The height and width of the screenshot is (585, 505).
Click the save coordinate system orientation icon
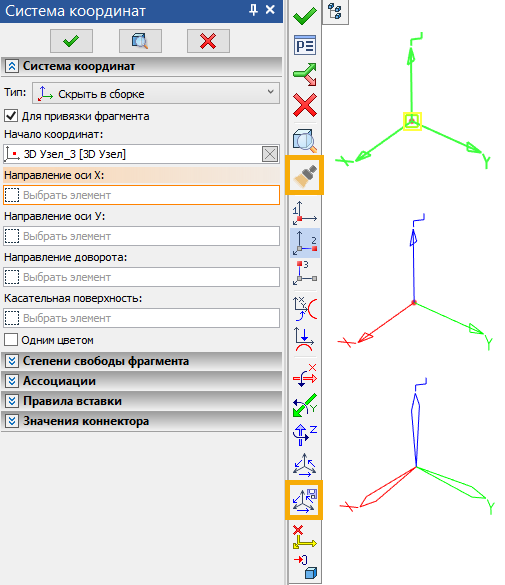coord(304,500)
